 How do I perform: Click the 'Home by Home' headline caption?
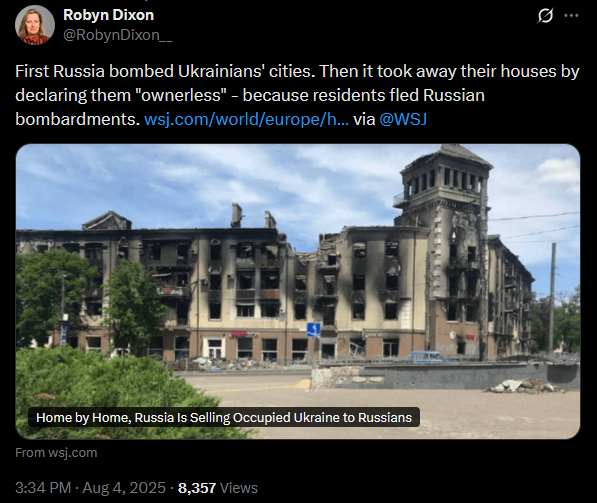(224, 418)
